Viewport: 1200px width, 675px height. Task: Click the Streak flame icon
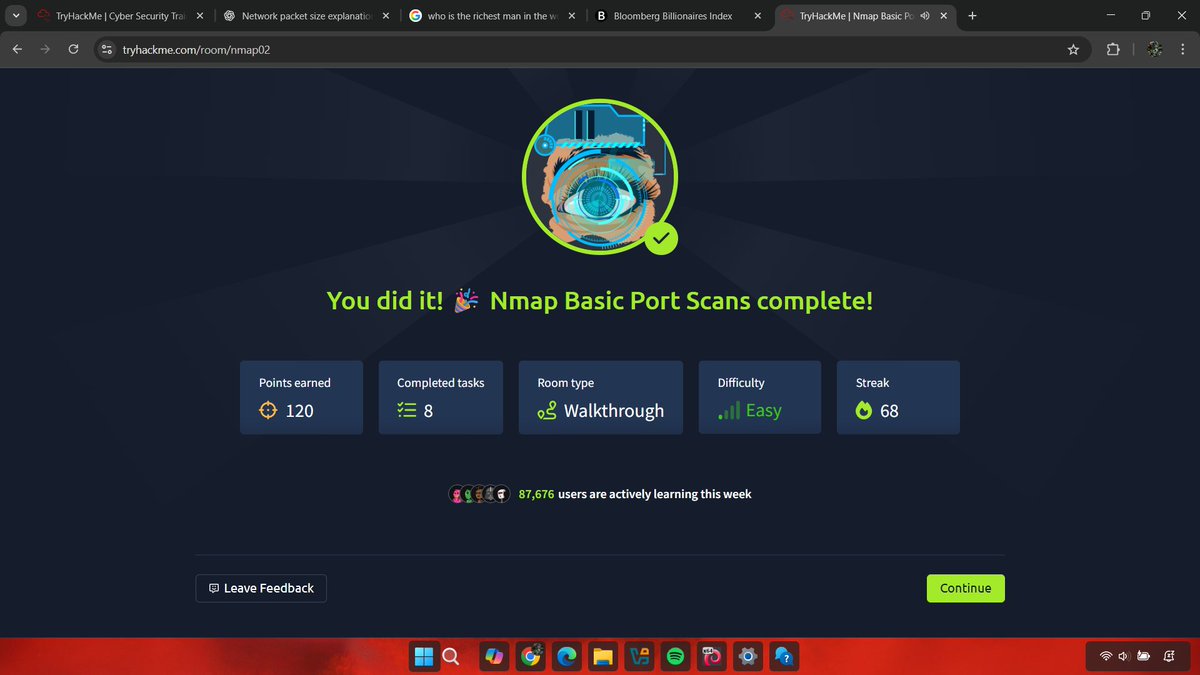point(863,410)
